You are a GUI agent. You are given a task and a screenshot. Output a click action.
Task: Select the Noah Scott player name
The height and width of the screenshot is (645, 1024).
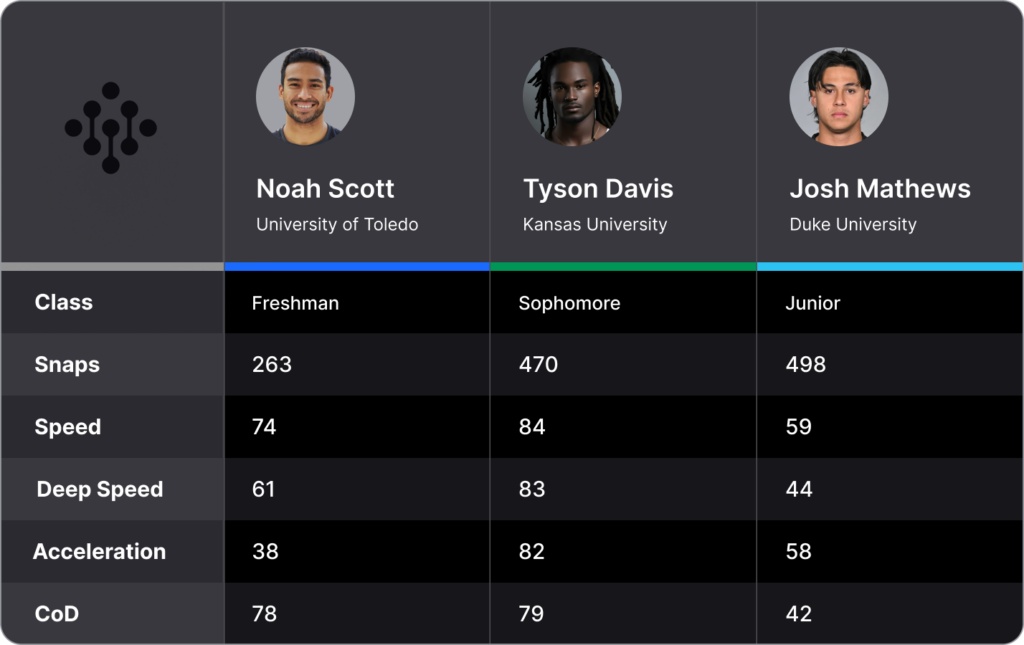pyautogui.click(x=325, y=189)
